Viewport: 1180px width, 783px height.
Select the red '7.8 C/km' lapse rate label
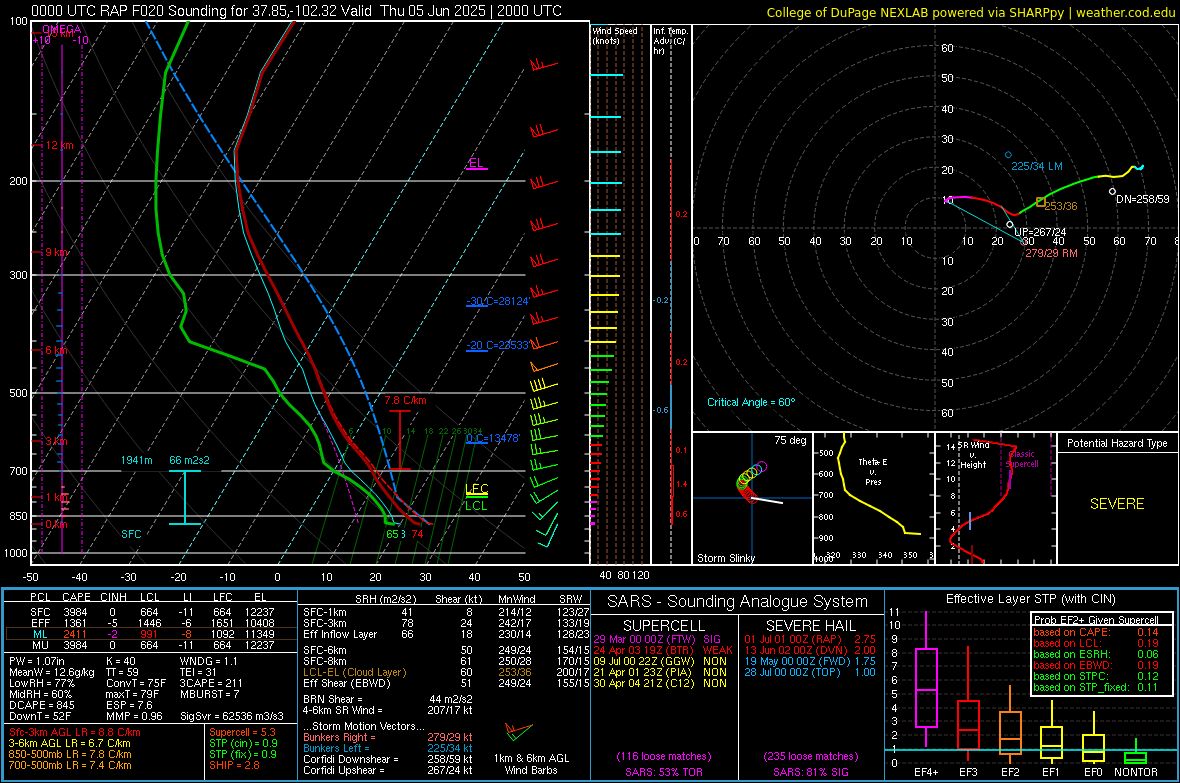tap(405, 401)
